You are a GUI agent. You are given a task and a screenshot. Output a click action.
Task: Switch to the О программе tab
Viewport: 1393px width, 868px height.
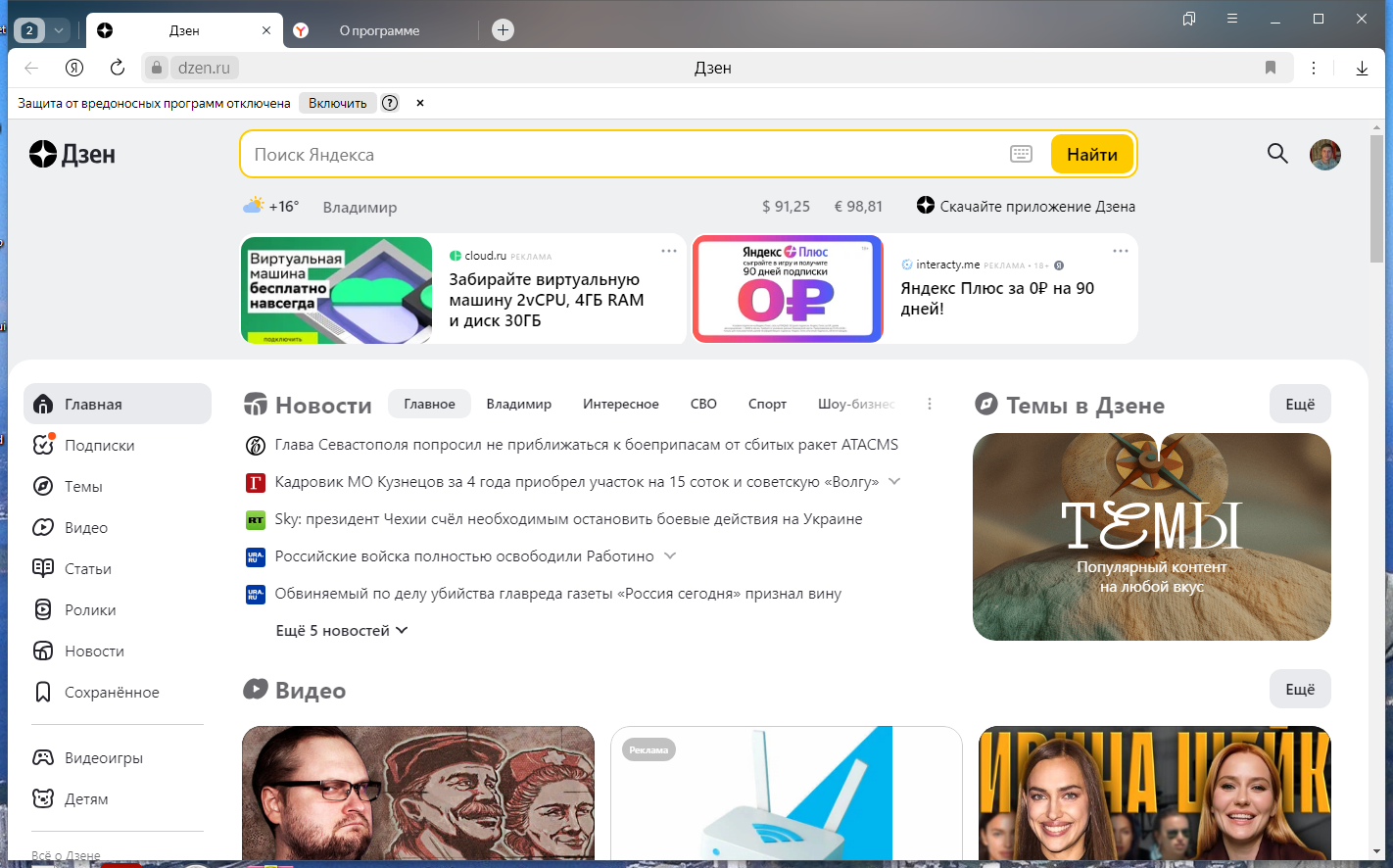379,30
